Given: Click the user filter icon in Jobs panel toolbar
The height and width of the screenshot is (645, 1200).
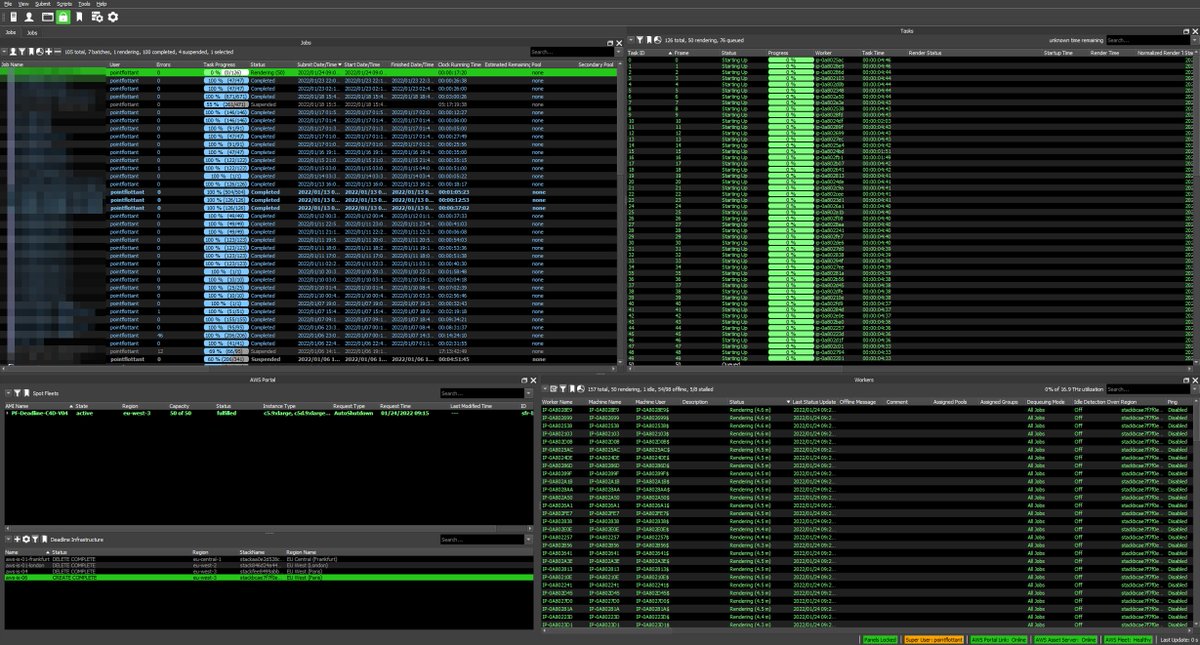Looking at the screenshot, I should click(x=13, y=52).
